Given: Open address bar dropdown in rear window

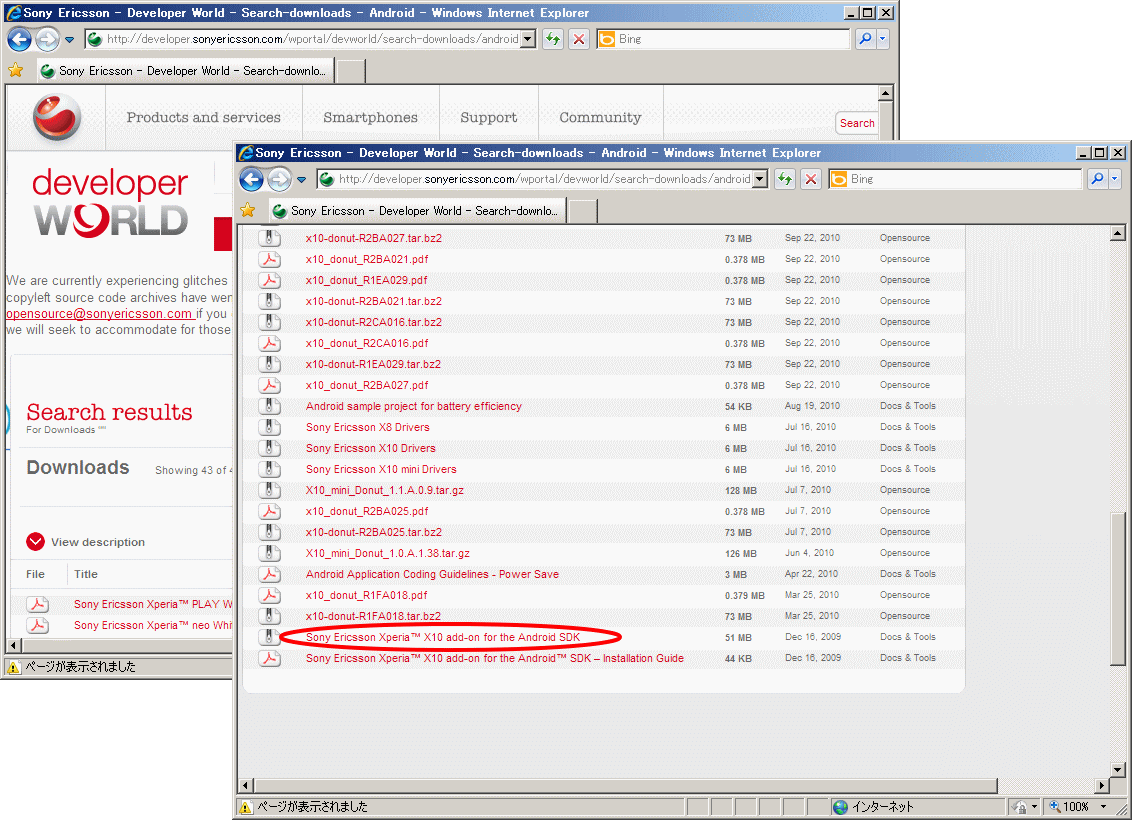Looking at the screenshot, I should [x=528, y=39].
